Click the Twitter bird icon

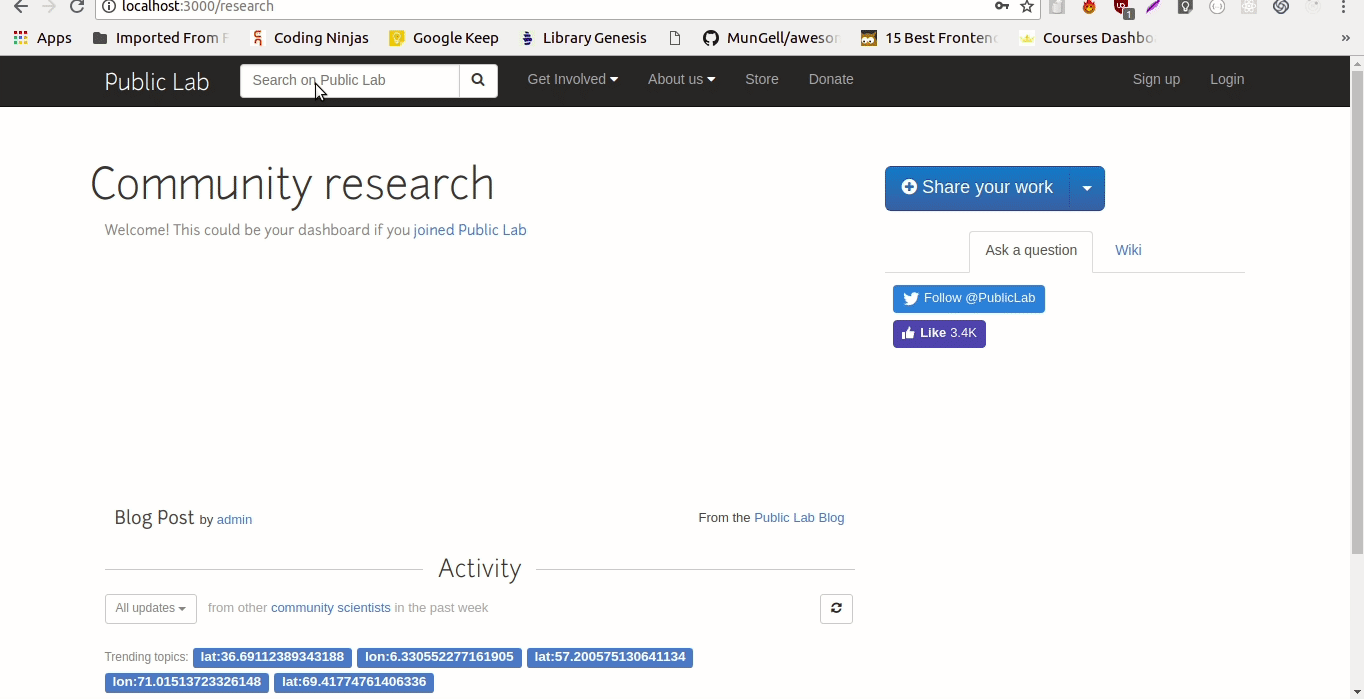[910, 298]
